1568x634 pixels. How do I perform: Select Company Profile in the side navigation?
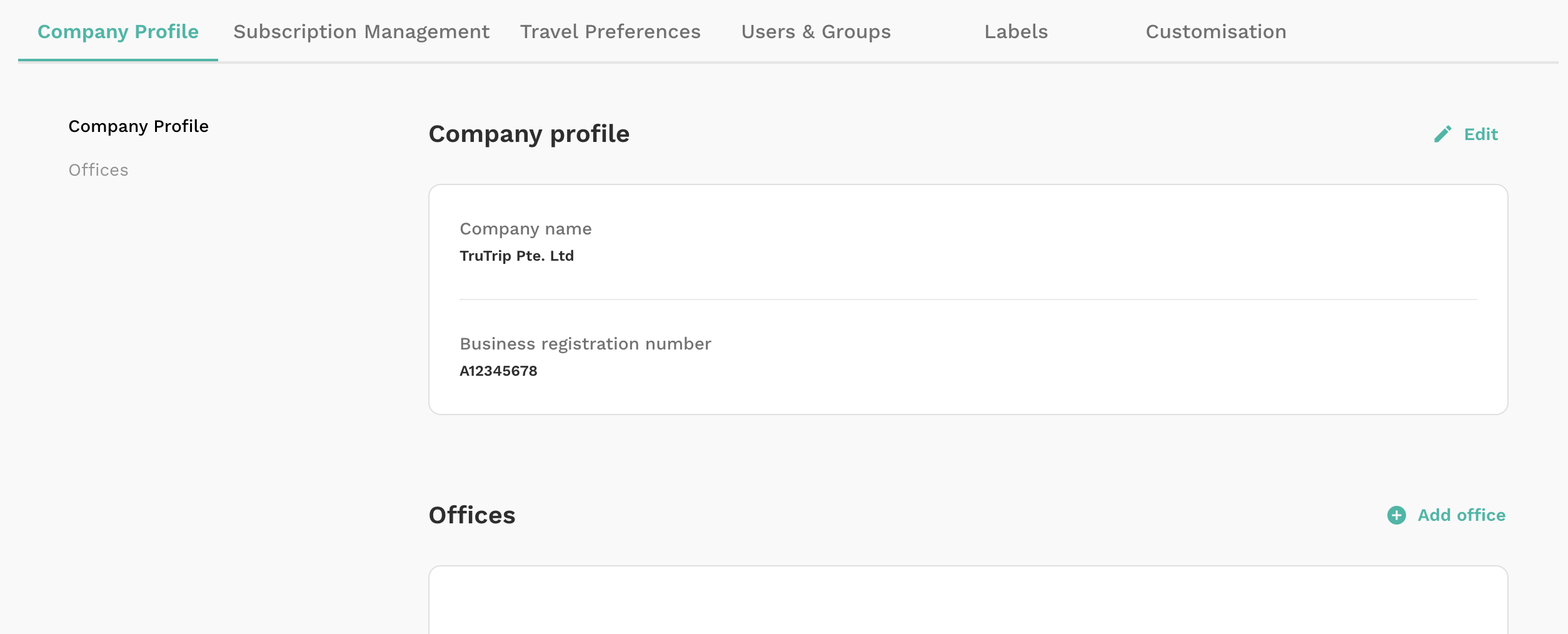pyautogui.click(x=138, y=126)
